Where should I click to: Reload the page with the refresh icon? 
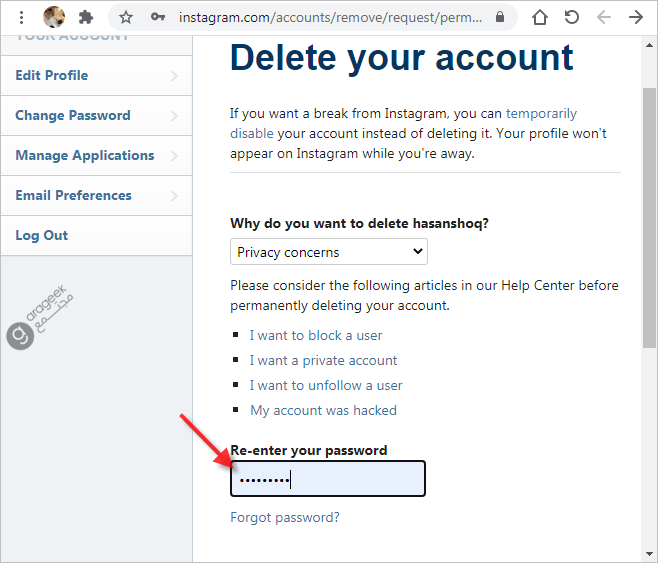pos(572,17)
